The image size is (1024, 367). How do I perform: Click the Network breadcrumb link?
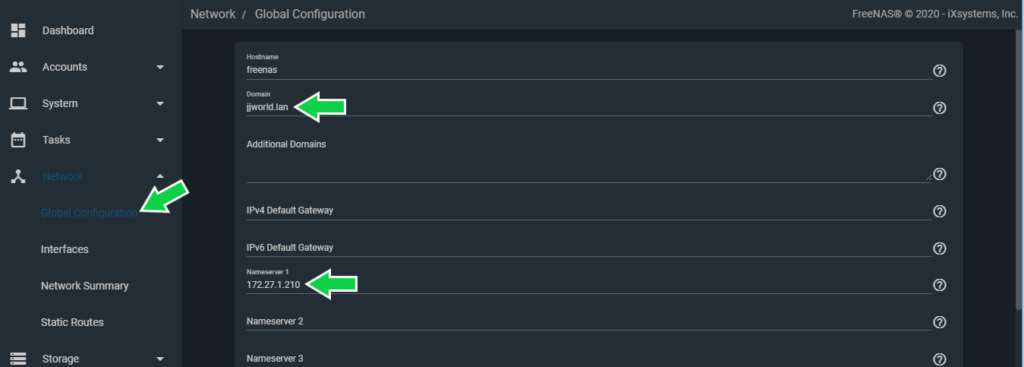click(x=213, y=14)
